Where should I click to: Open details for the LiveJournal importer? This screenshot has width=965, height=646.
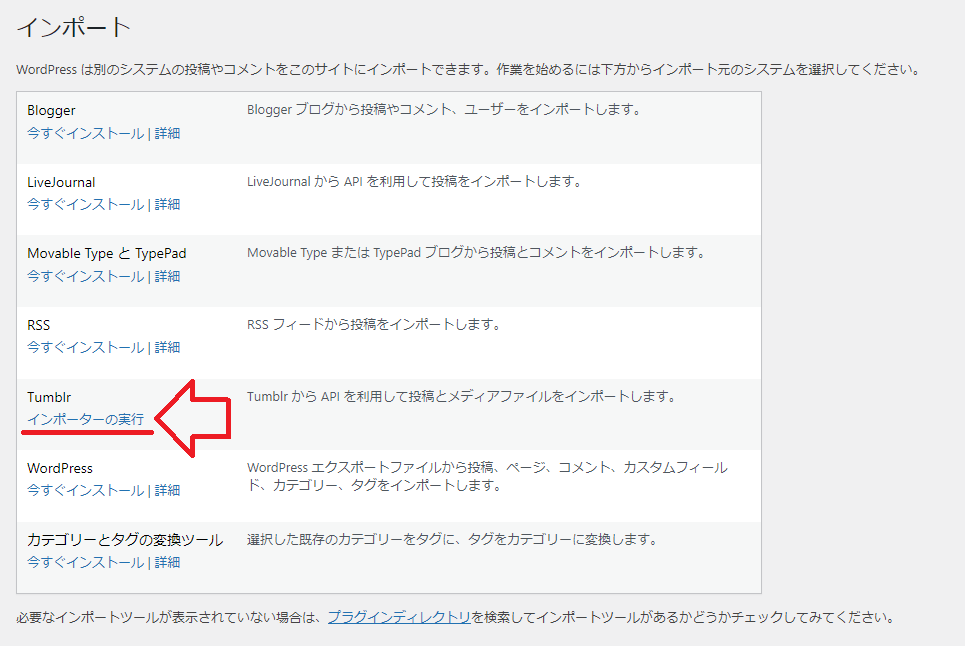167,204
